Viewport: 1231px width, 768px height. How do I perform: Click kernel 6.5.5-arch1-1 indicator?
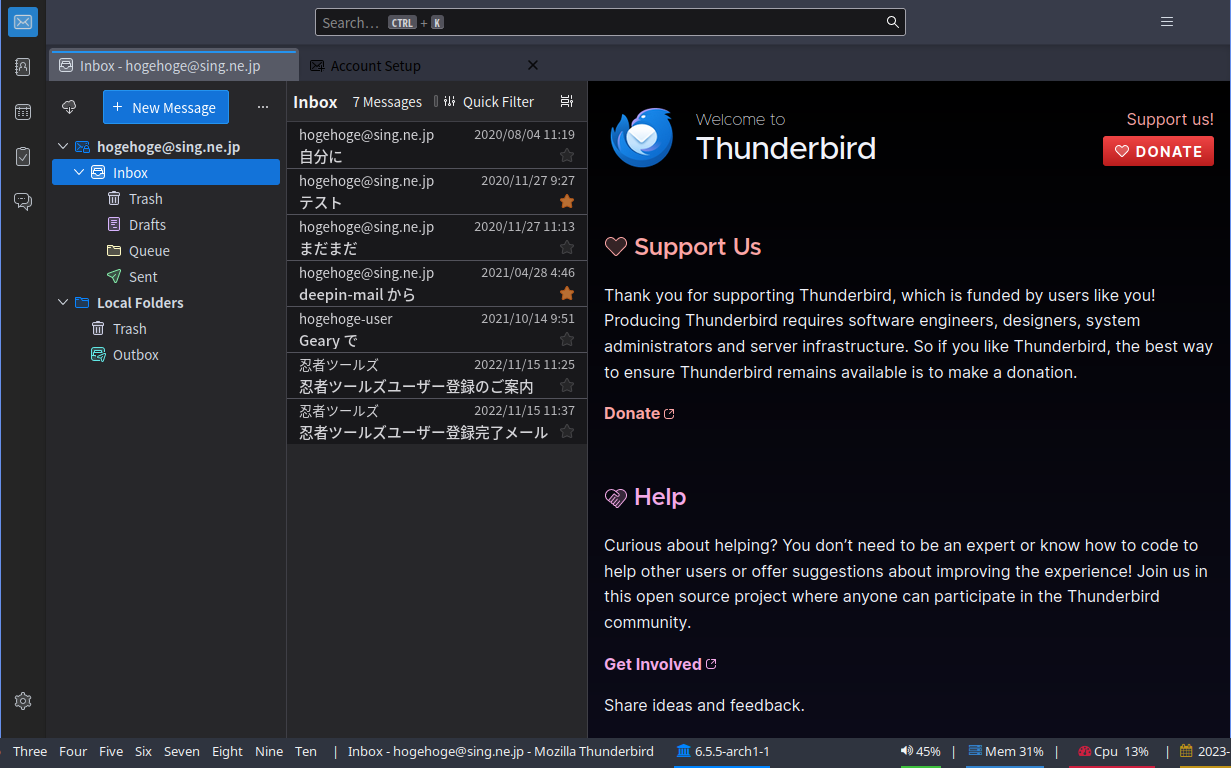pyautogui.click(x=723, y=751)
